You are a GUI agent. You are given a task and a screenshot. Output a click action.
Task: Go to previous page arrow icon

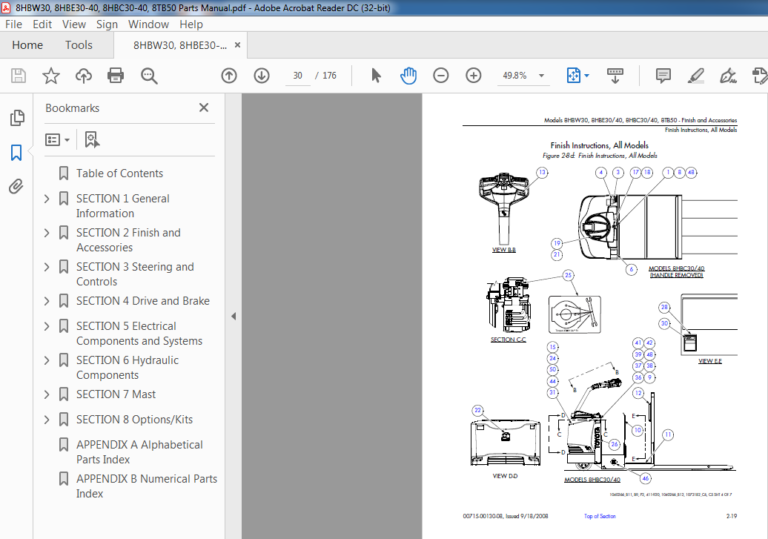(x=229, y=75)
